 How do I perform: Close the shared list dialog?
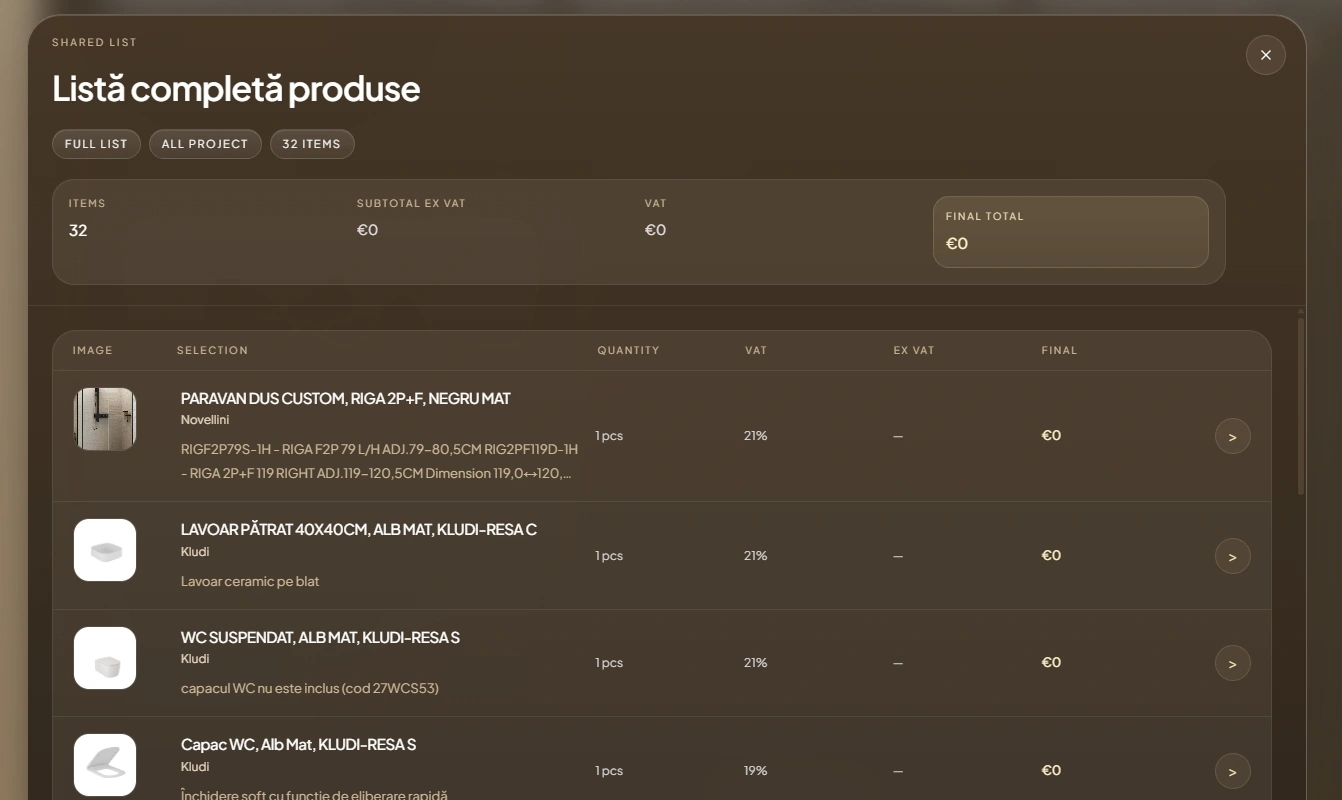click(1265, 55)
